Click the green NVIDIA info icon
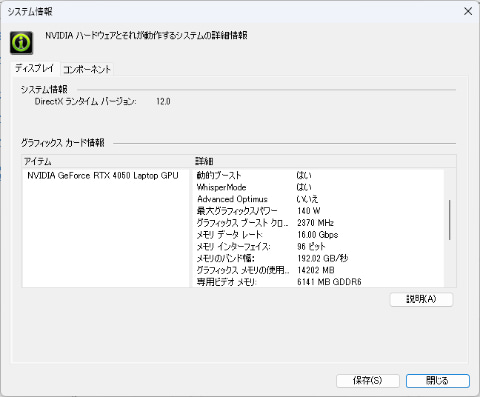480x397 pixels. point(21,43)
